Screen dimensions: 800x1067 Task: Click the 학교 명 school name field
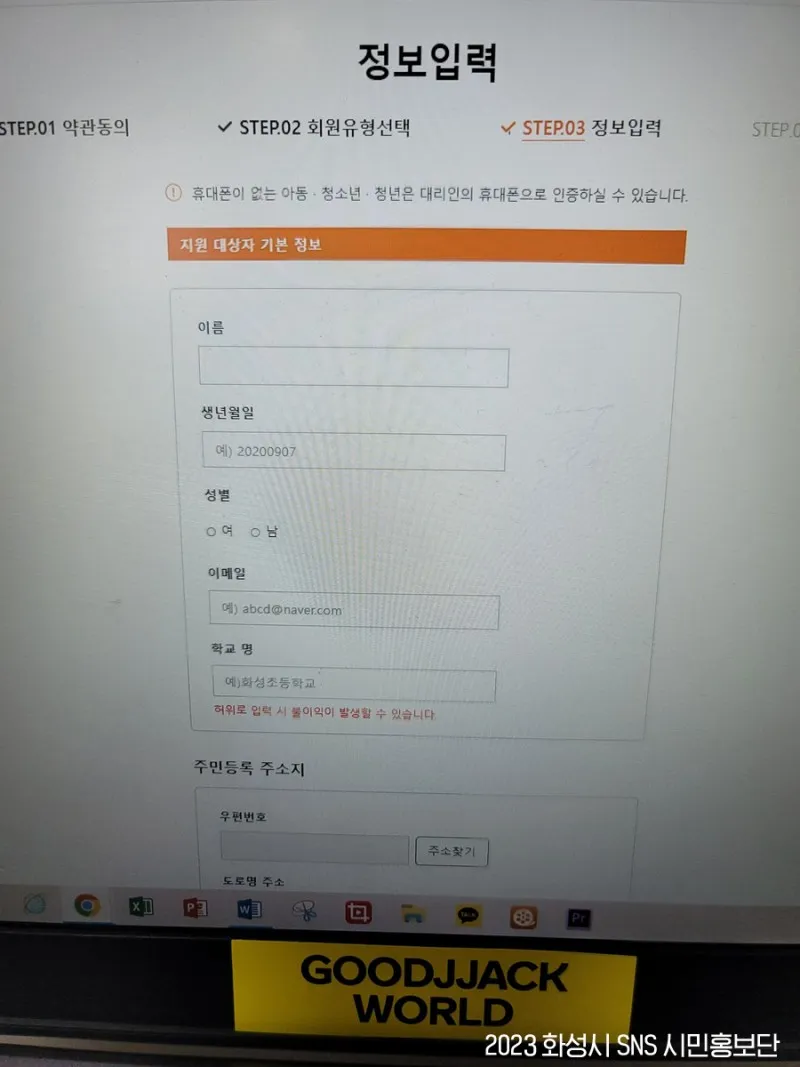pos(354,684)
